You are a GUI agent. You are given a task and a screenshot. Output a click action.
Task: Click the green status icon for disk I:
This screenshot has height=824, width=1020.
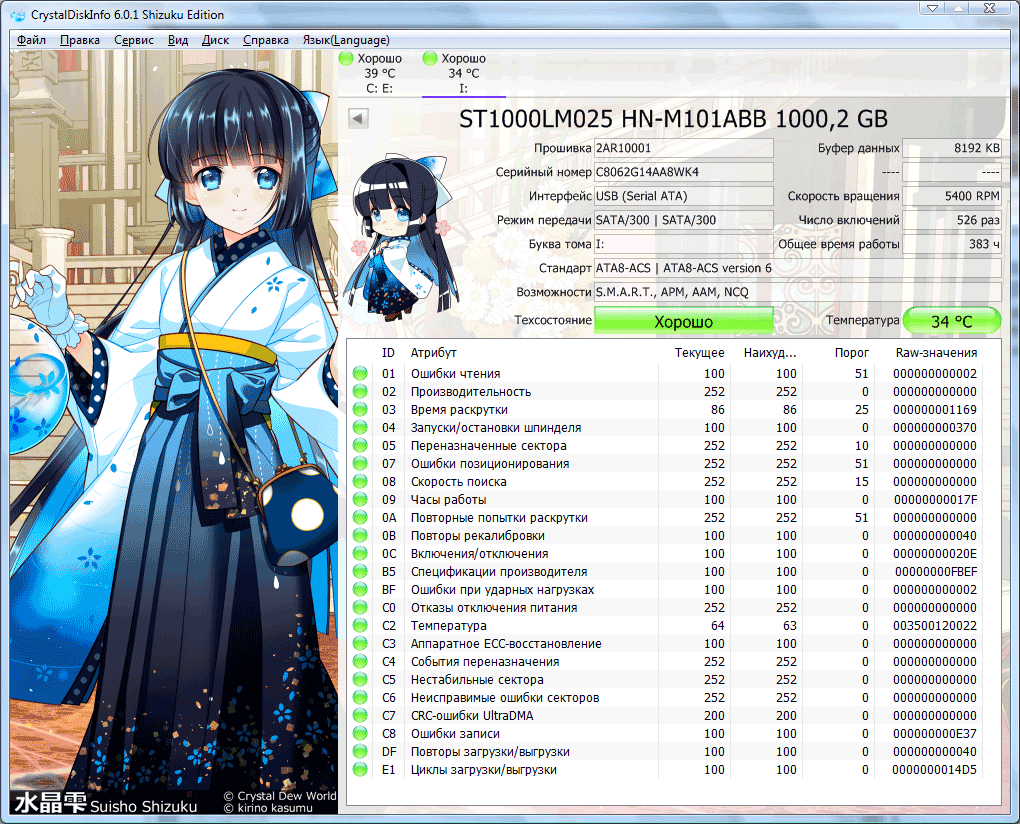click(430, 59)
